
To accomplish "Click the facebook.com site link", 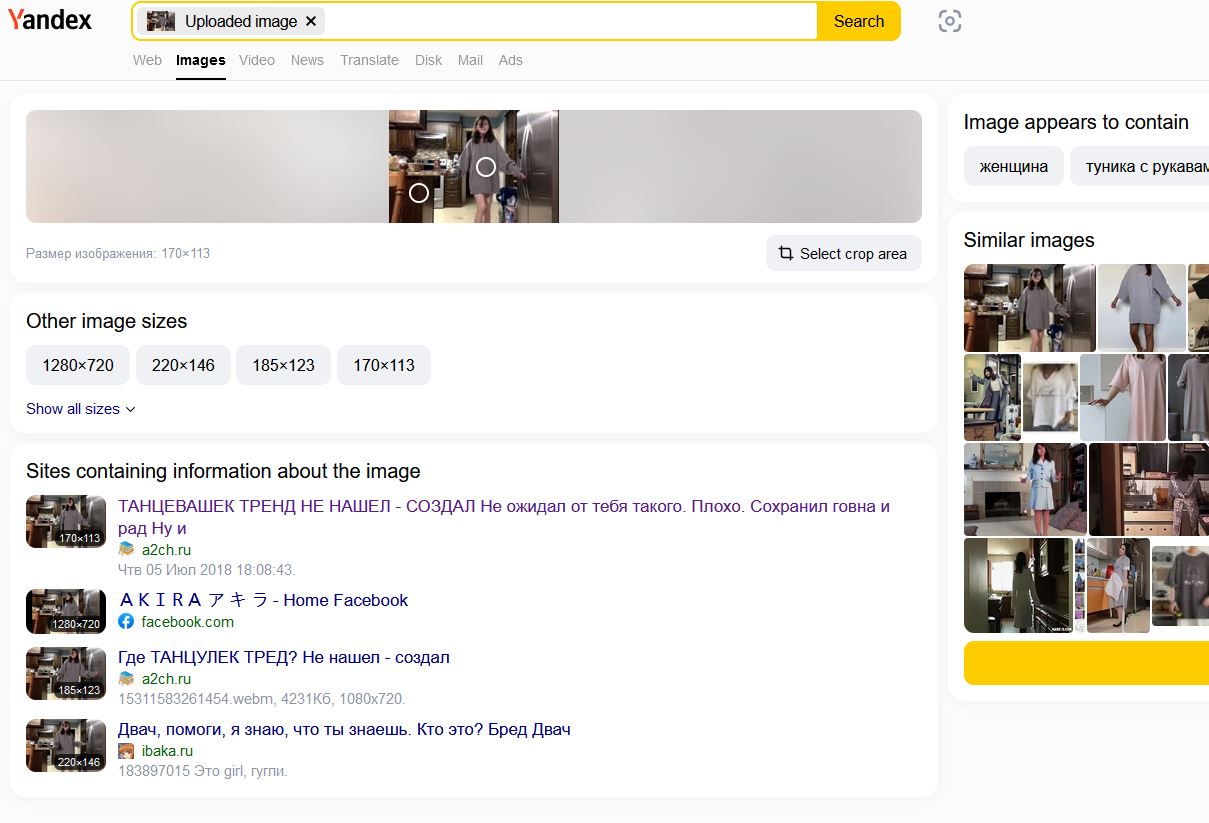I will click(x=188, y=622).
